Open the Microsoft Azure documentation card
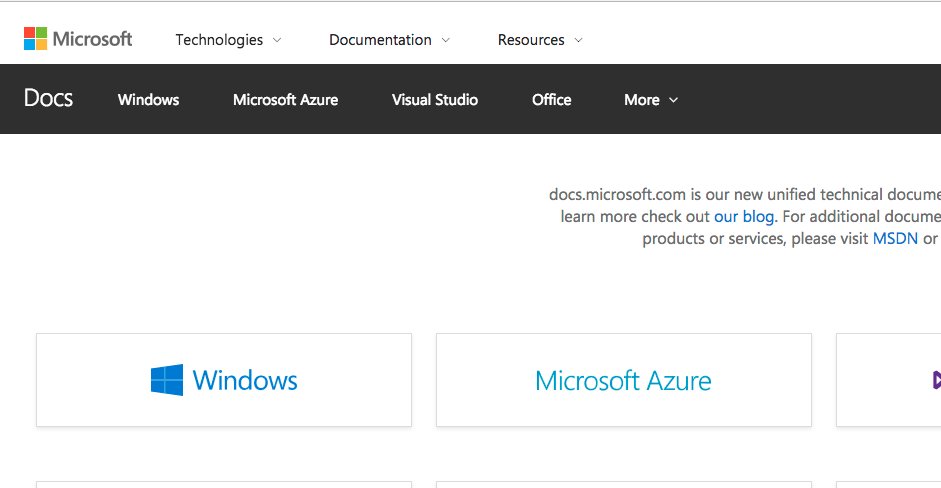 pyautogui.click(x=624, y=380)
